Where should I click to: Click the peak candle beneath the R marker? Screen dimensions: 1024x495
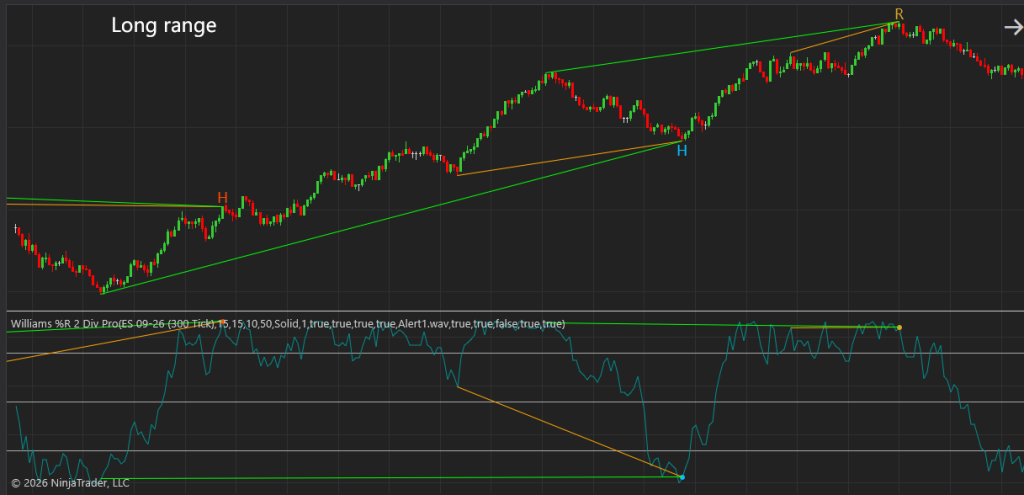tap(898, 25)
